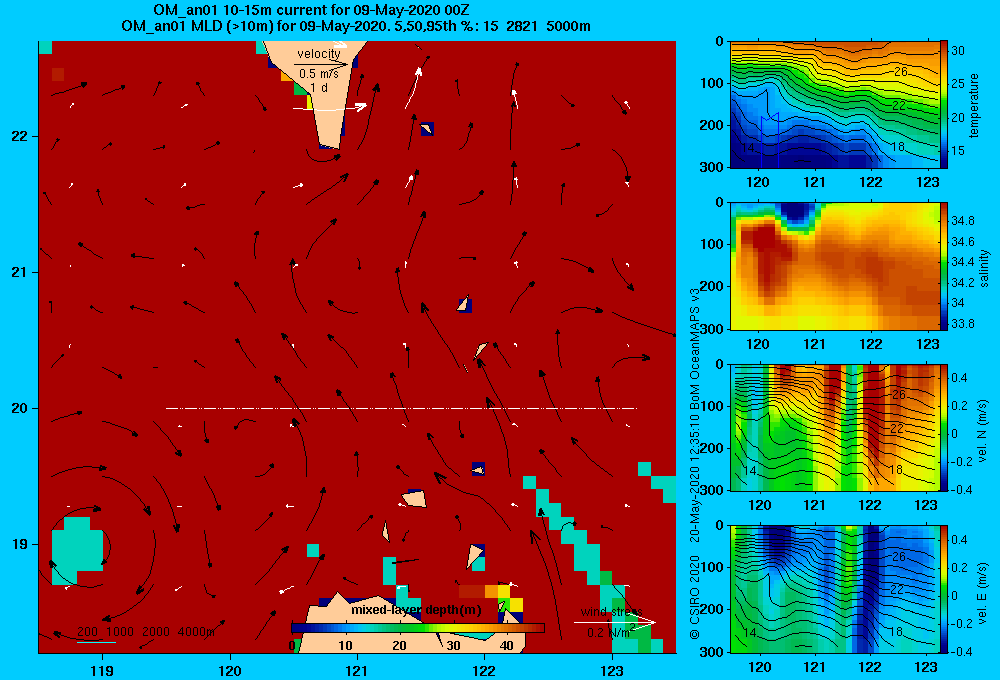
Task: Click longitude label 123 below the map
Action: [x=612, y=670]
